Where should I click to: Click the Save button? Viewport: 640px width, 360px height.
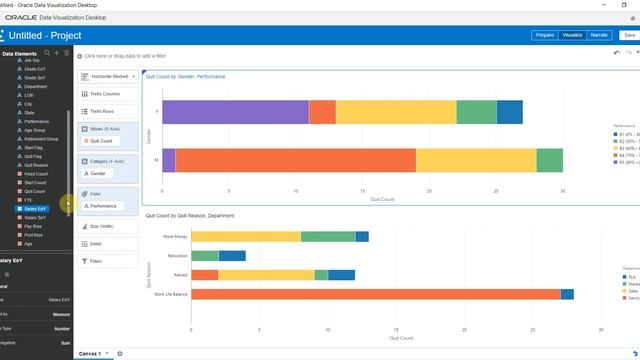pos(629,36)
